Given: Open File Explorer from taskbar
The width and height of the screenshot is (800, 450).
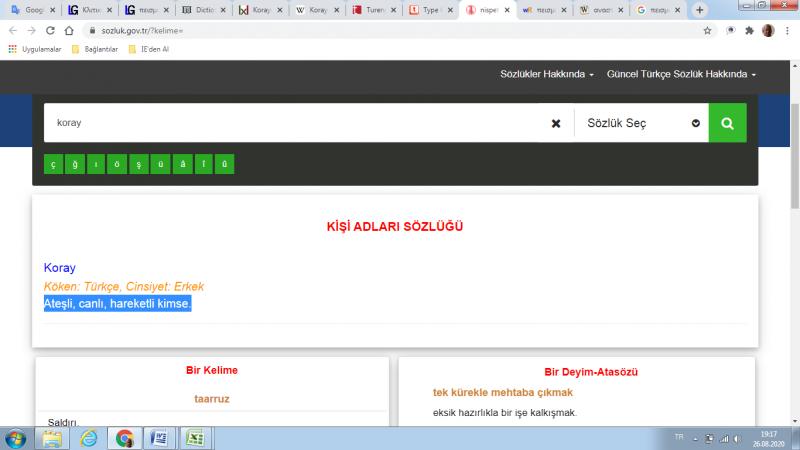Looking at the screenshot, I should tap(52, 439).
